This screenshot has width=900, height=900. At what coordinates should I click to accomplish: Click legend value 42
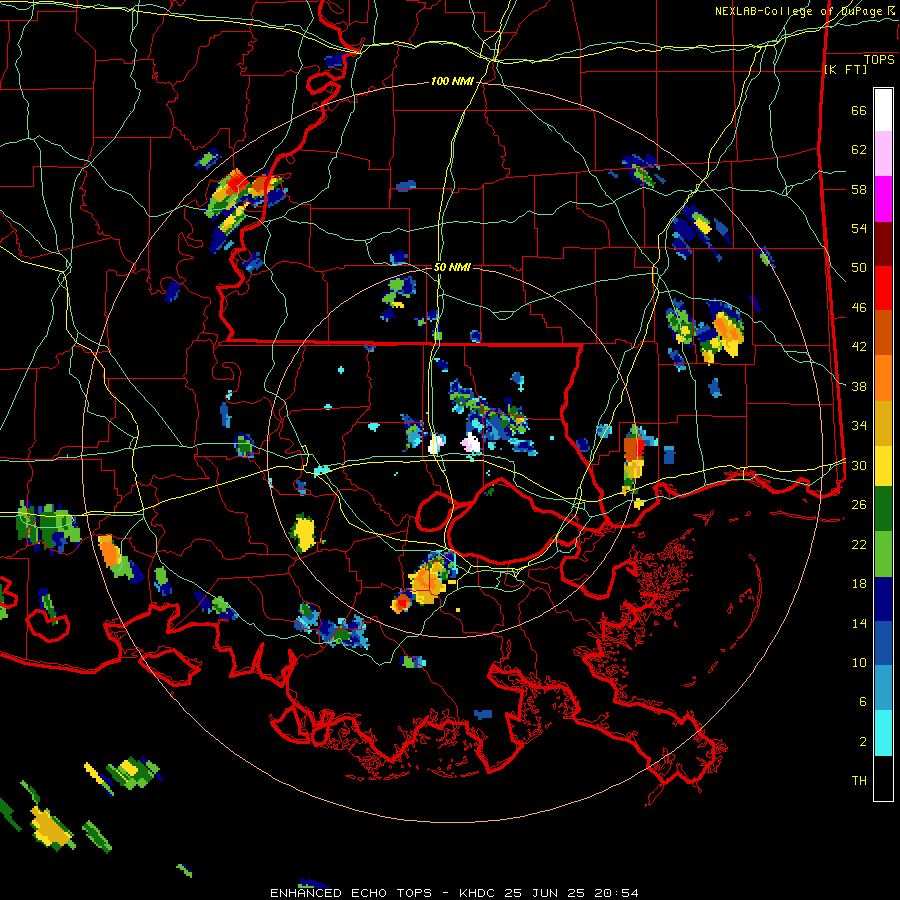click(x=859, y=347)
